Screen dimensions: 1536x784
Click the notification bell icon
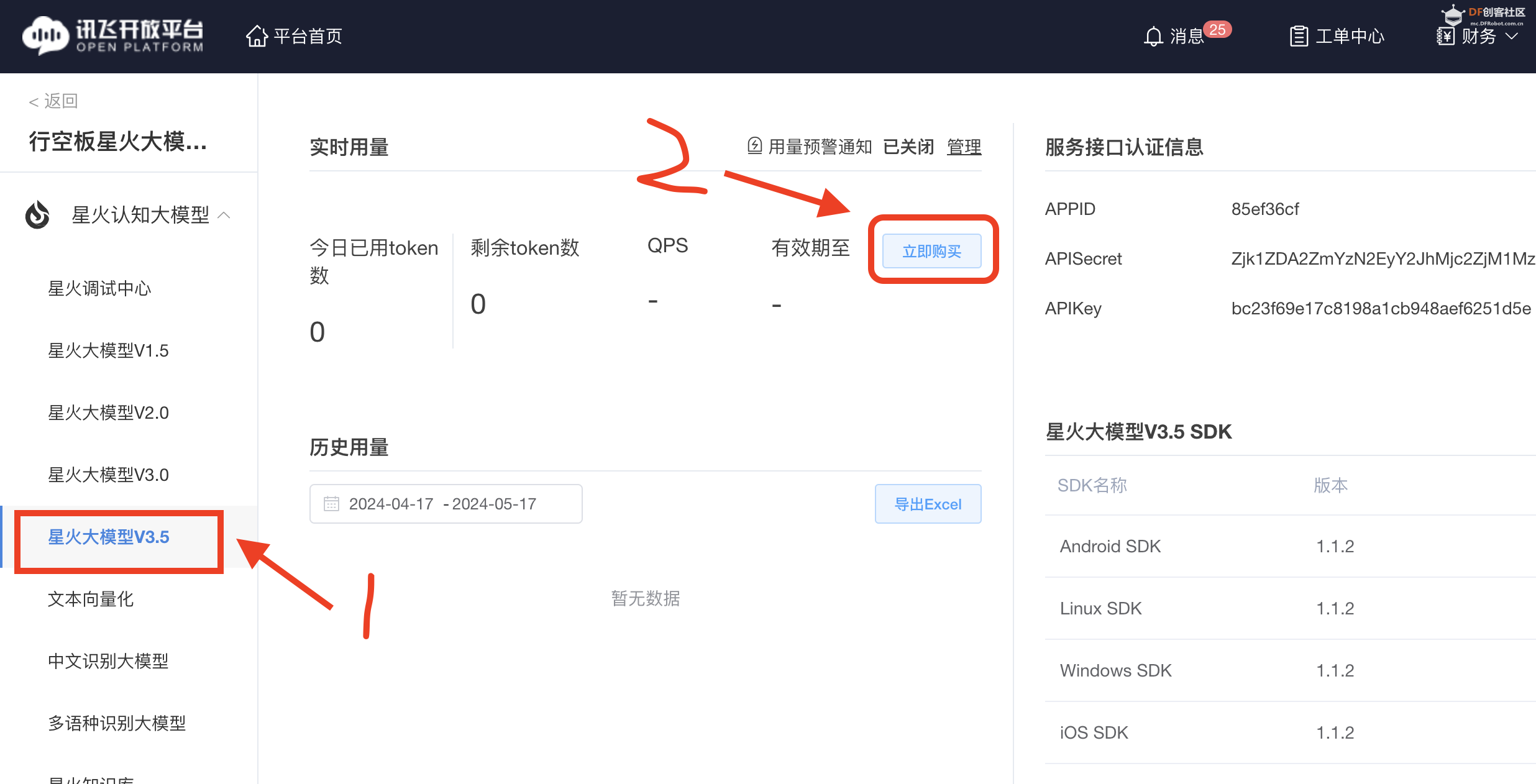tap(1153, 36)
